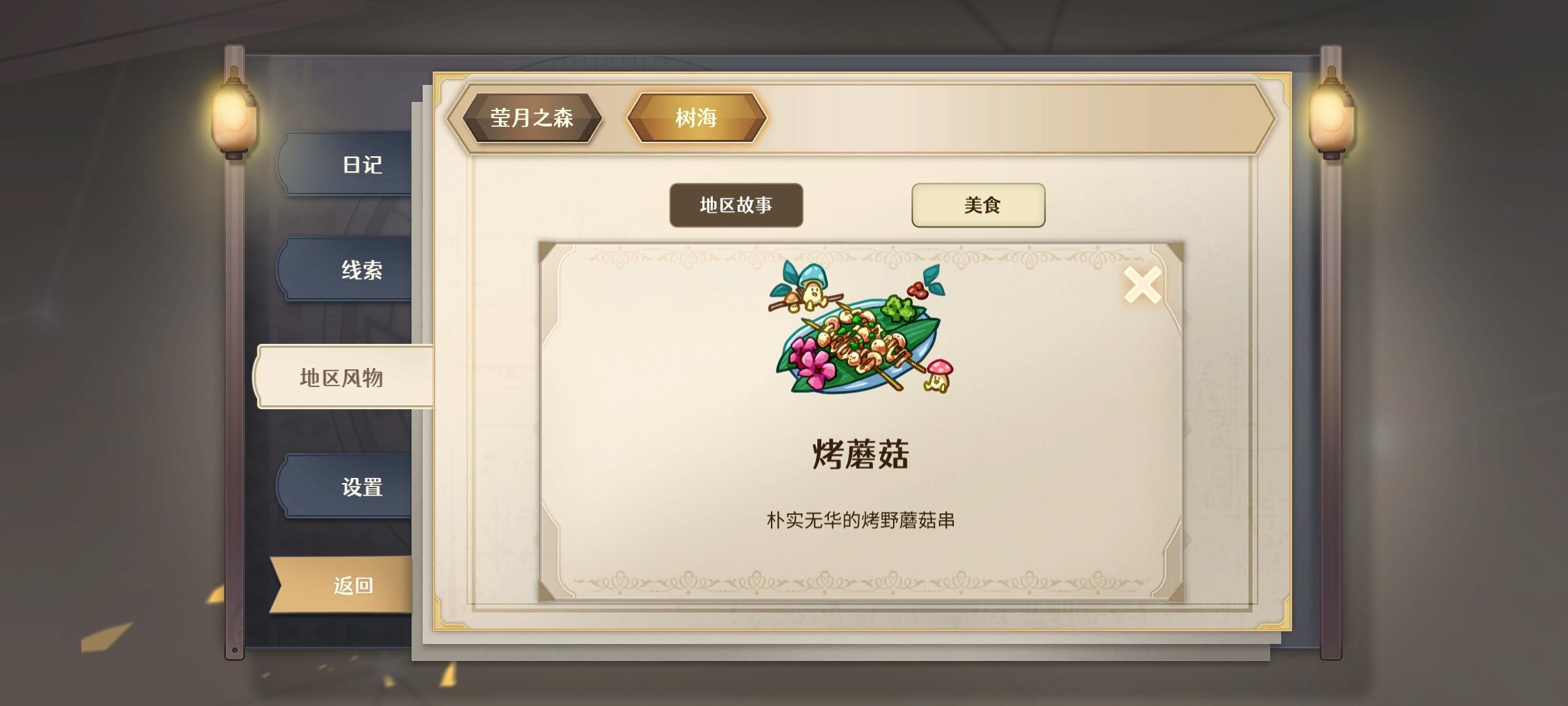Screen dimensions: 1568x706
Task: Show the 美食 food list
Action: click(x=978, y=205)
